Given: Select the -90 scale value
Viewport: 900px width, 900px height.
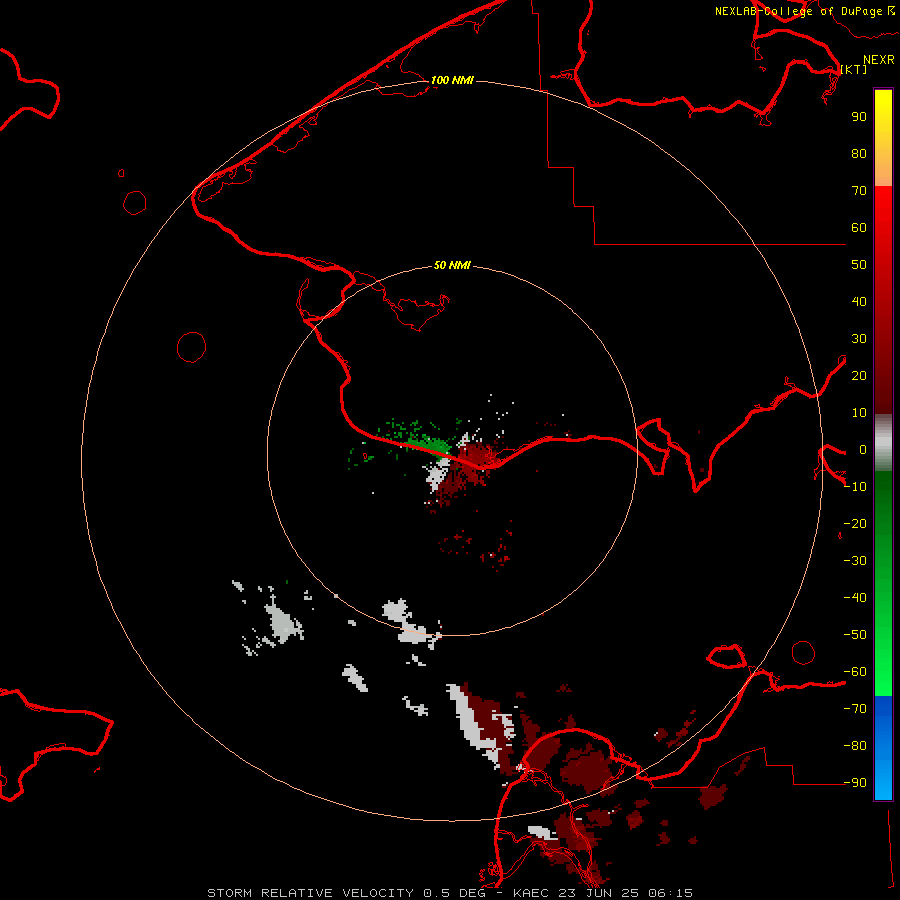Looking at the screenshot, I should [x=855, y=782].
